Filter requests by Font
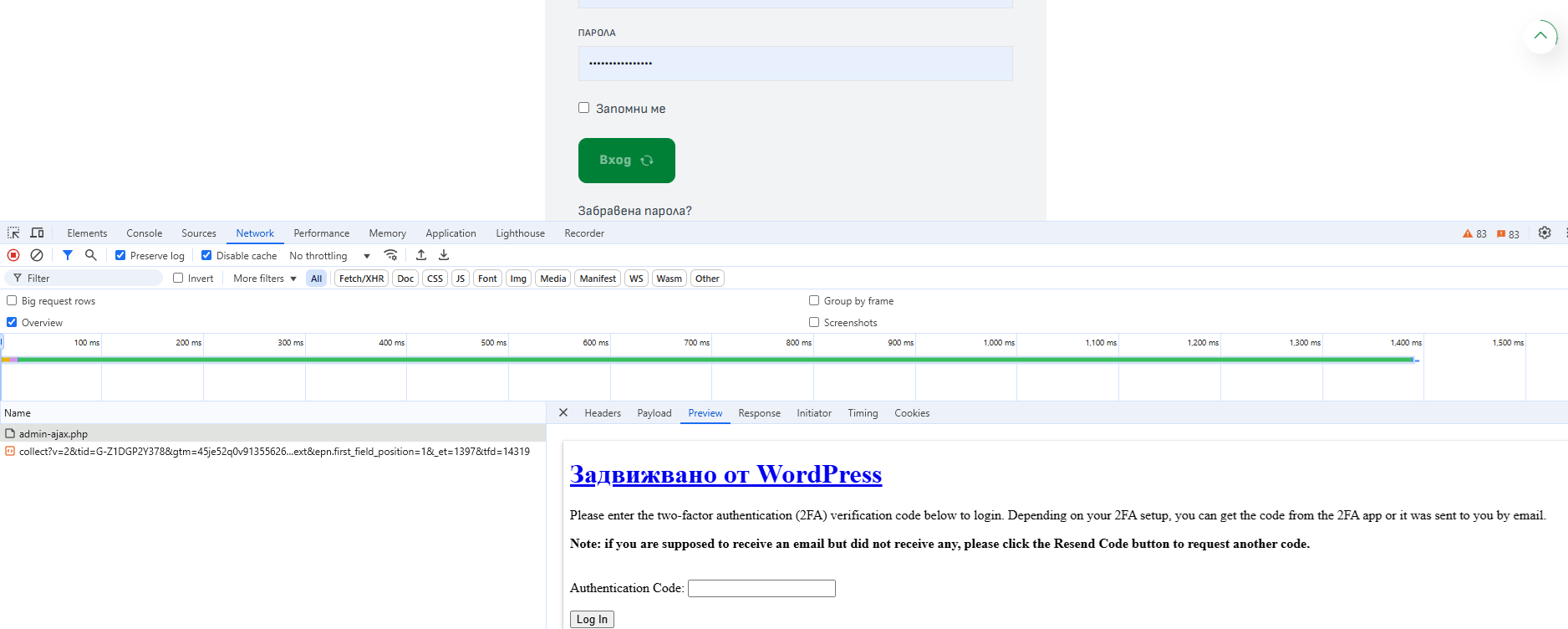This screenshot has width=1568, height=629. pyautogui.click(x=487, y=279)
